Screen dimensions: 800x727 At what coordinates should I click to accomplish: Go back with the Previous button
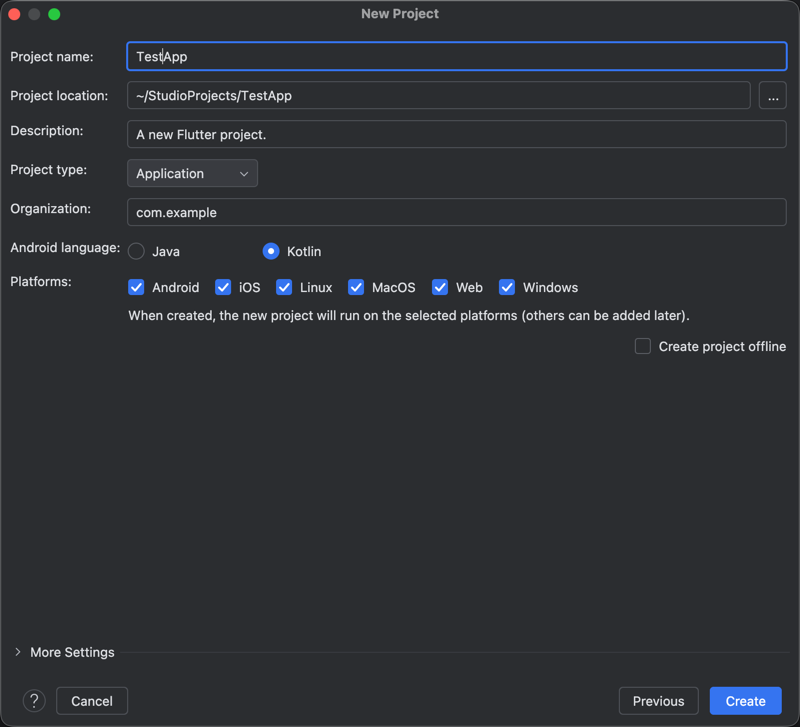point(658,701)
